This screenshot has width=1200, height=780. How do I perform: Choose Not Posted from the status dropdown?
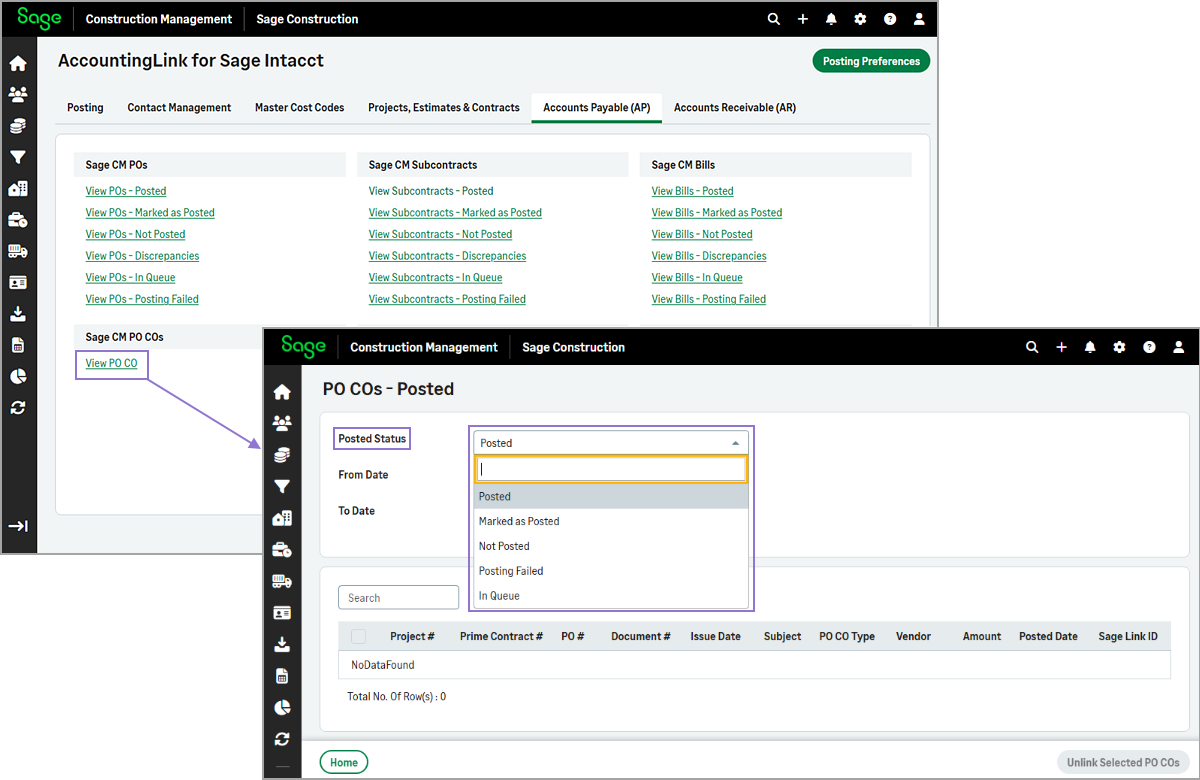click(x=611, y=546)
